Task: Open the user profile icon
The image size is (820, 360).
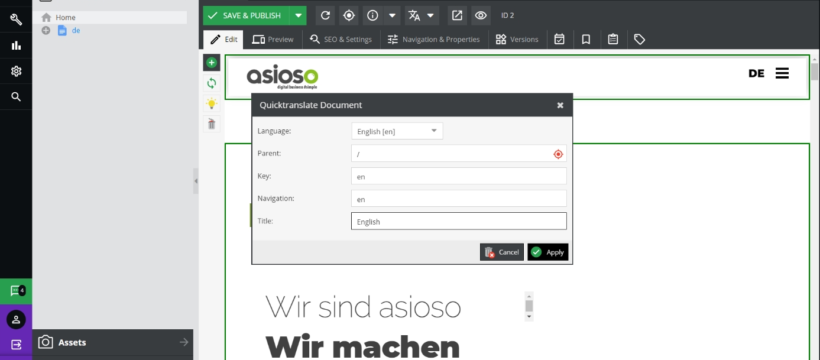Action: coord(16,319)
